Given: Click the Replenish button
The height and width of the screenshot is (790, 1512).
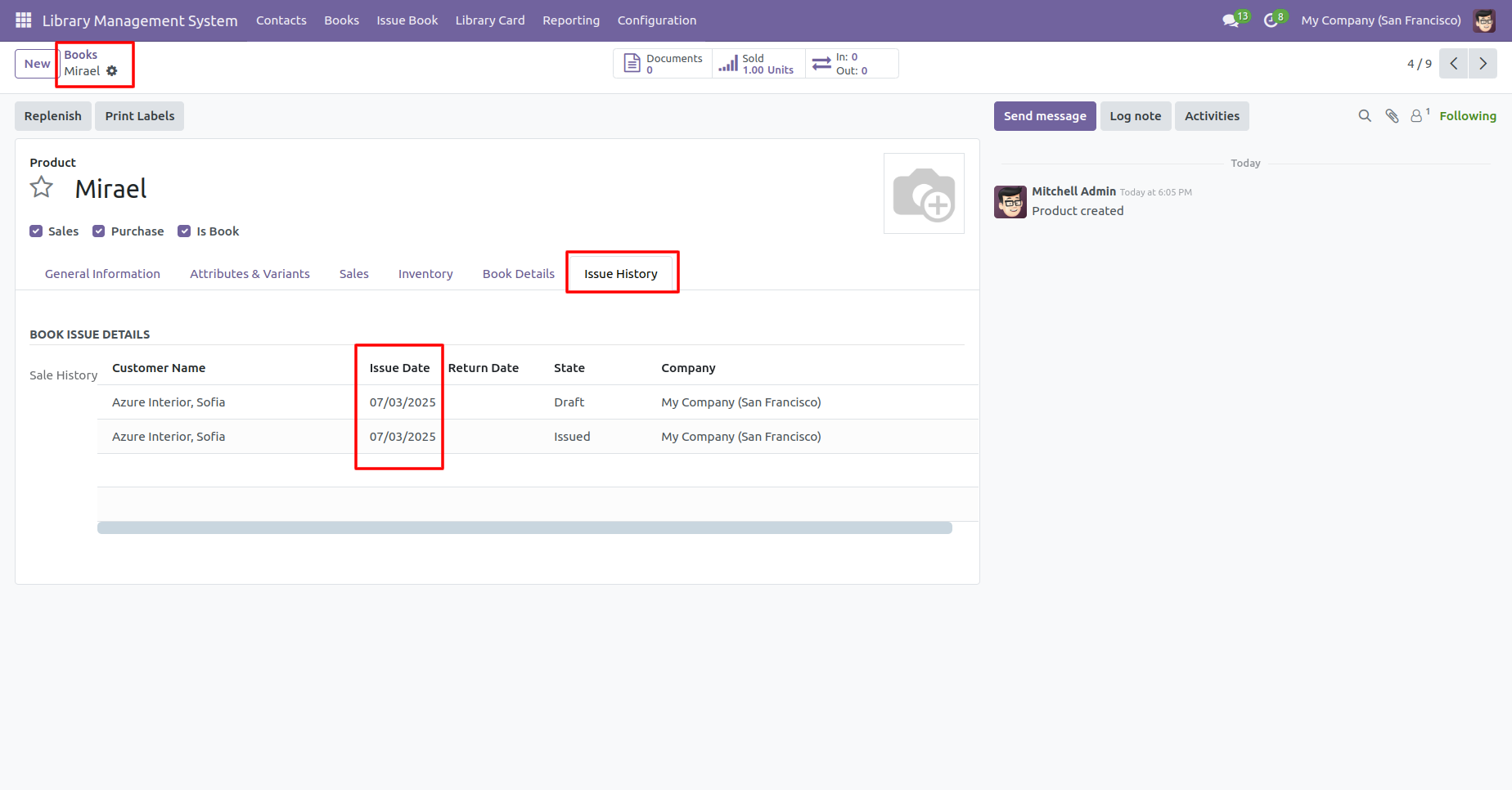Looking at the screenshot, I should click(x=53, y=116).
